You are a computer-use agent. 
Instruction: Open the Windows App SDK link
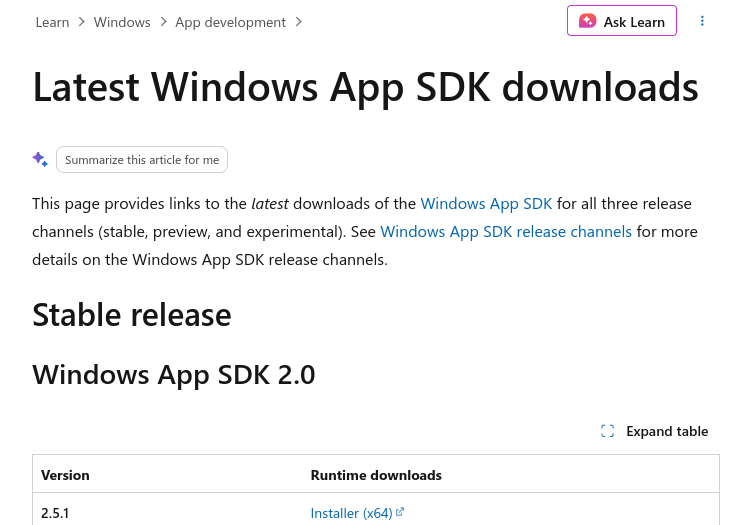tap(486, 203)
